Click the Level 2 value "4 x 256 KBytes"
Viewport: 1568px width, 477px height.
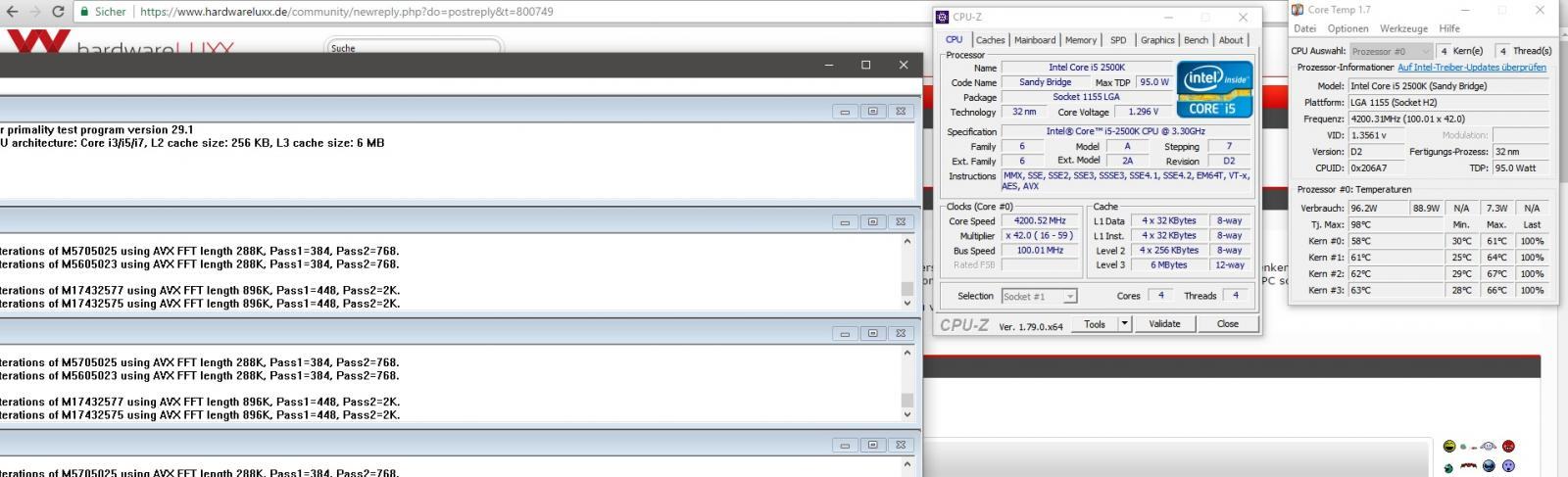click(1168, 251)
